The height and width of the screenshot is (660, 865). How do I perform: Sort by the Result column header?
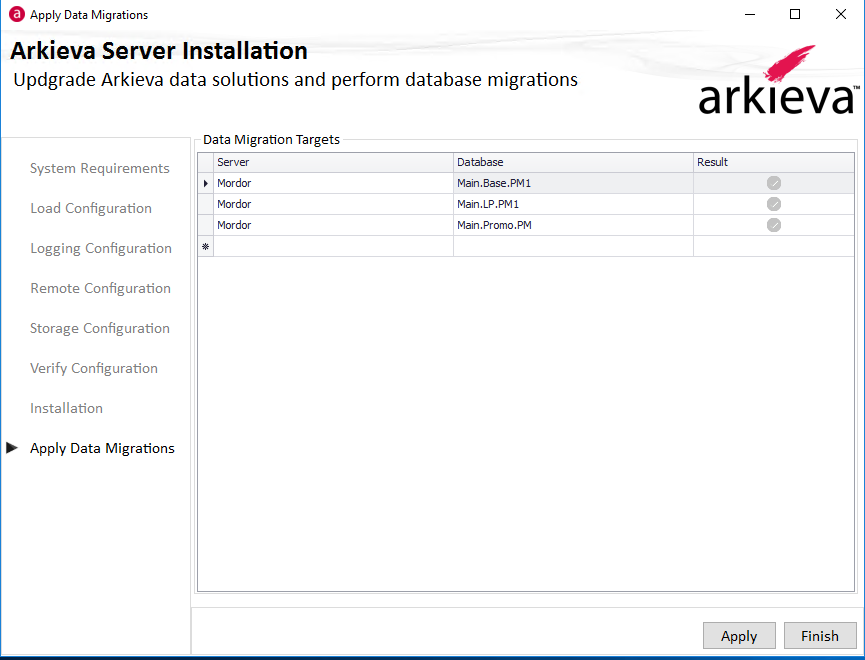coord(773,162)
